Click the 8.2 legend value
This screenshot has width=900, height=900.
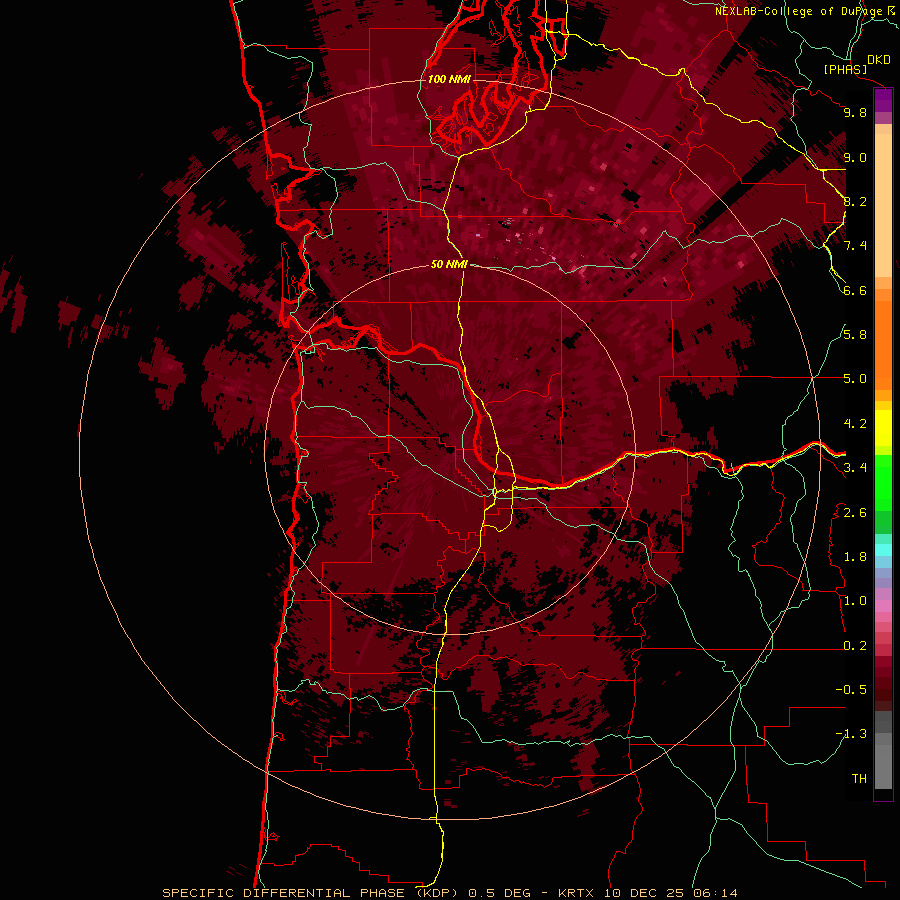855,201
